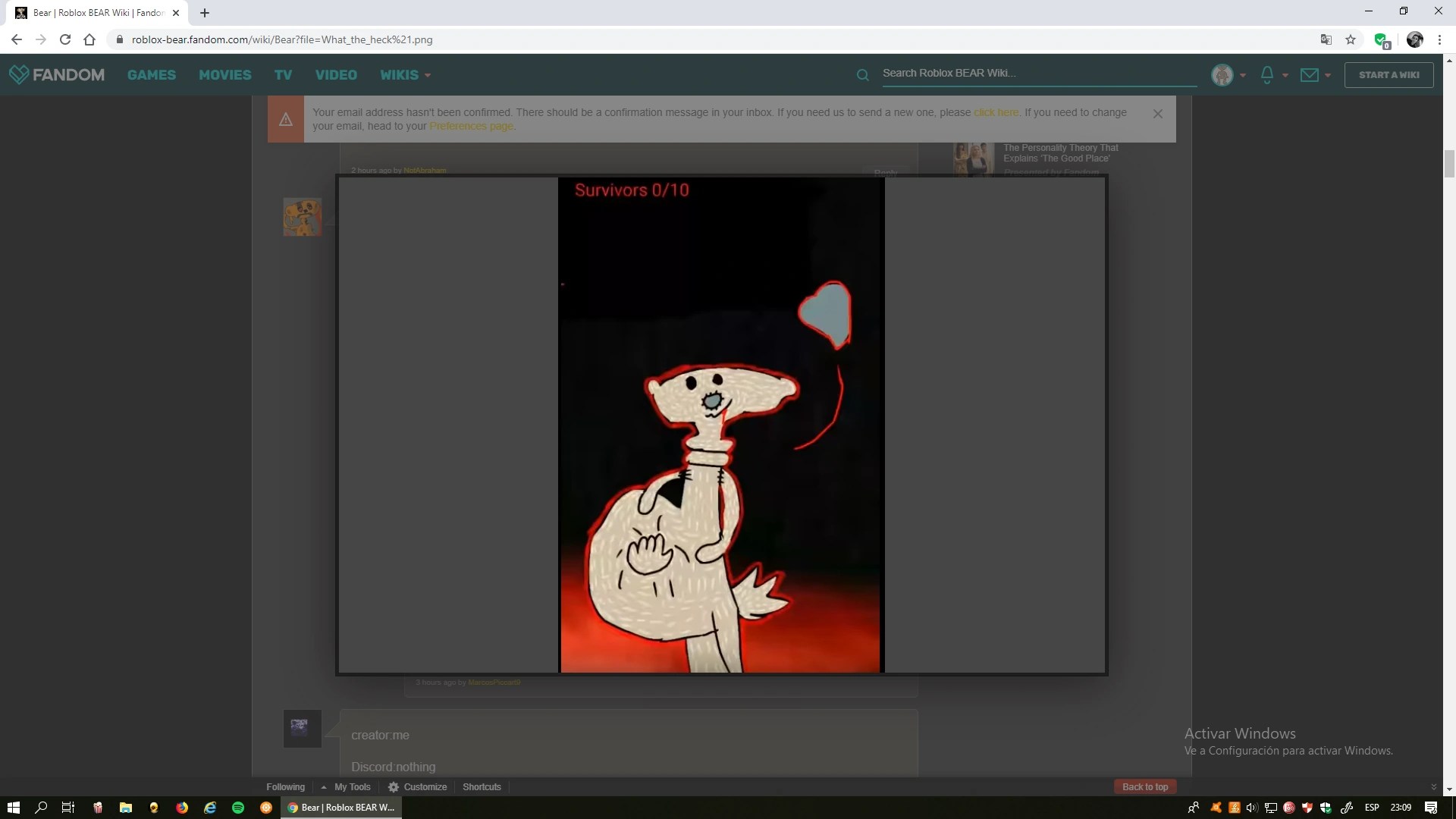Screen dimensions: 1456x819
Task: Follow the 'click here' confirmation link
Action: 996,112
